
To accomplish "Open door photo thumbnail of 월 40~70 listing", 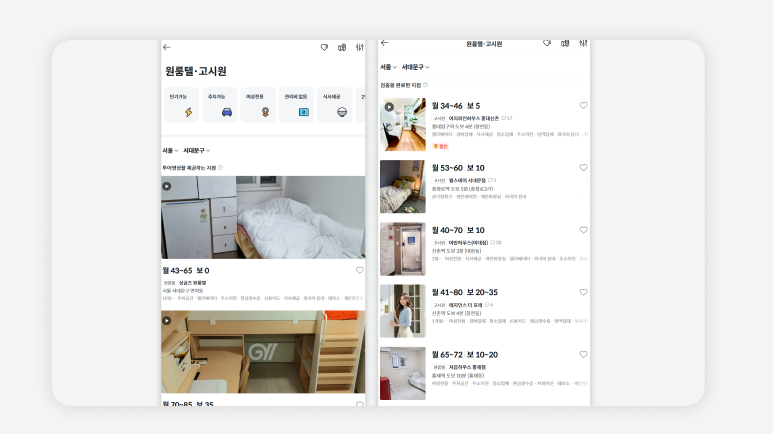I will point(403,249).
